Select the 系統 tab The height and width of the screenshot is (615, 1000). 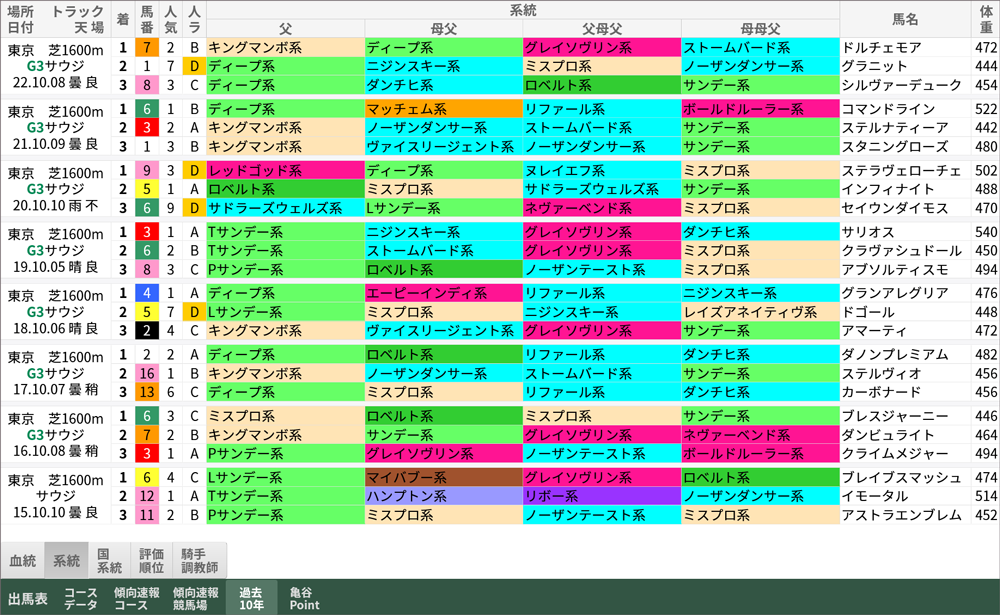tap(66, 560)
